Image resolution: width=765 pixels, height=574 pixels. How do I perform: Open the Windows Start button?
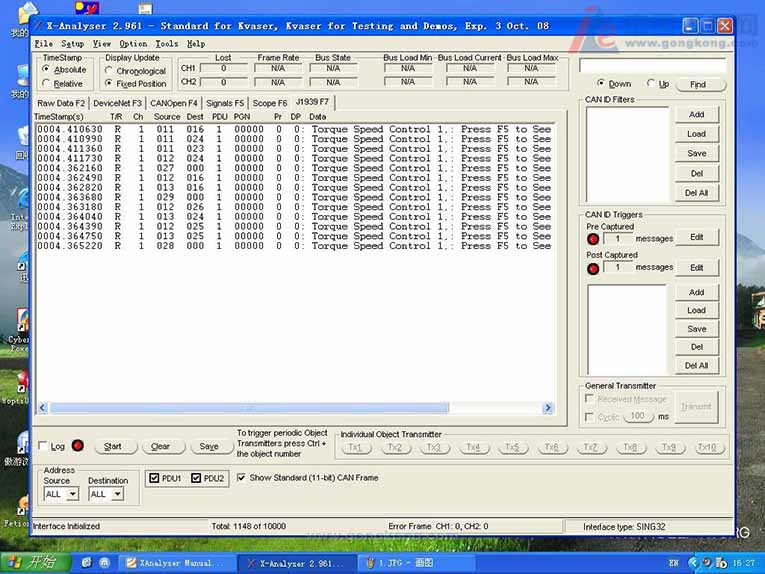click(35, 563)
